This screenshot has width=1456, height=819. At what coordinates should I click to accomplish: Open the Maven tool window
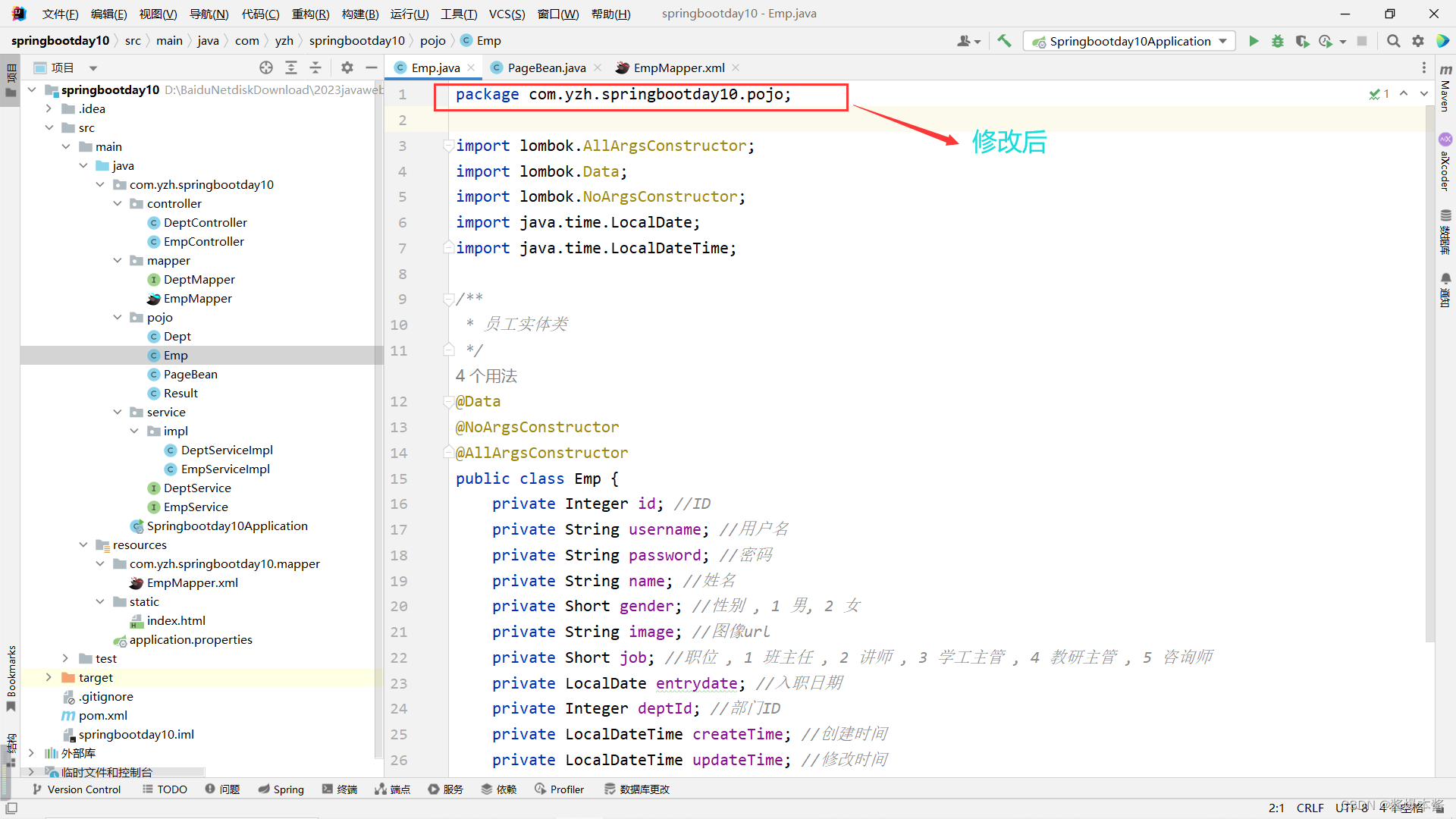[x=1445, y=89]
